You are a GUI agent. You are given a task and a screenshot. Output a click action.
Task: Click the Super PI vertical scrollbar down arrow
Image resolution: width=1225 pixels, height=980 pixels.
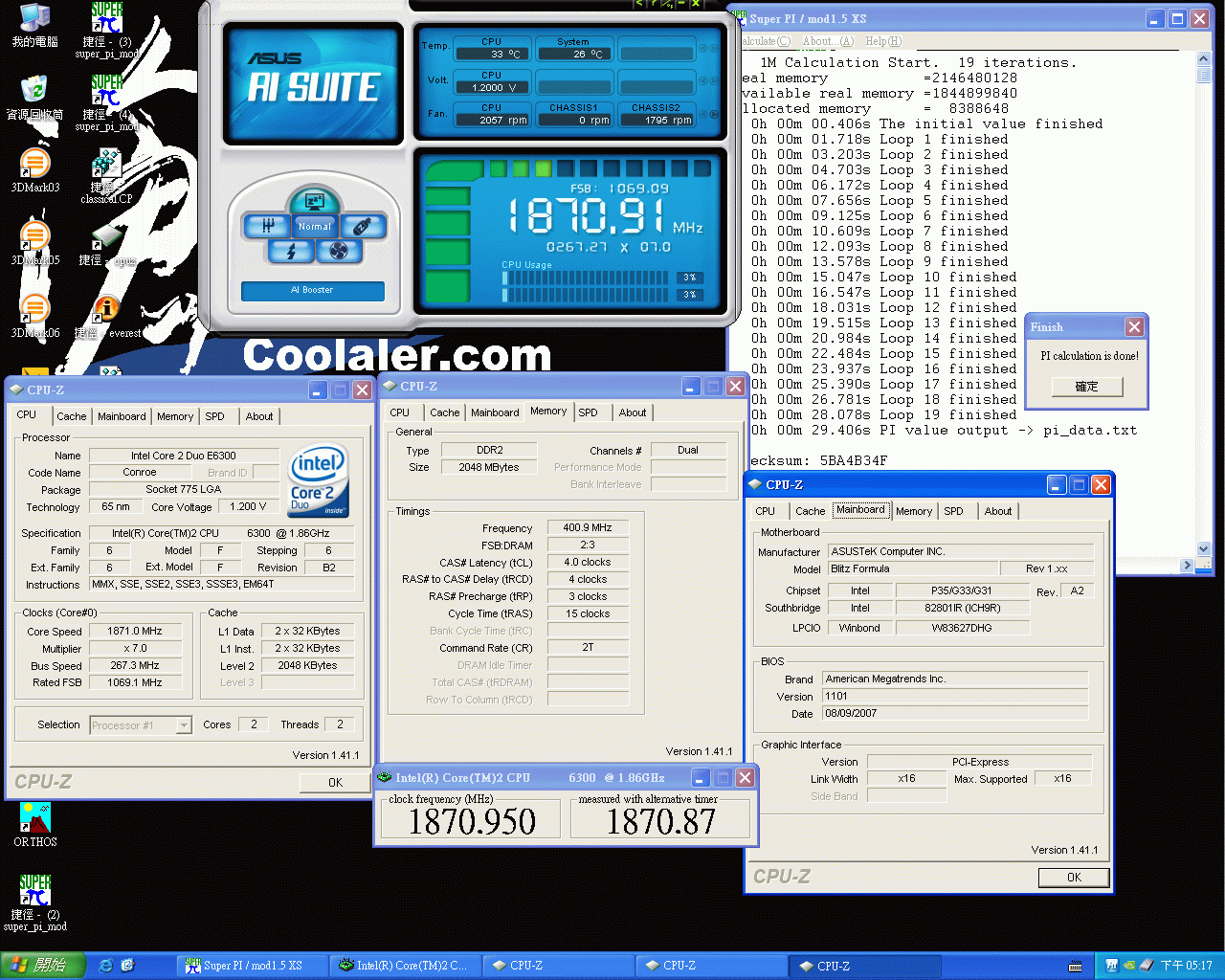[1204, 549]
